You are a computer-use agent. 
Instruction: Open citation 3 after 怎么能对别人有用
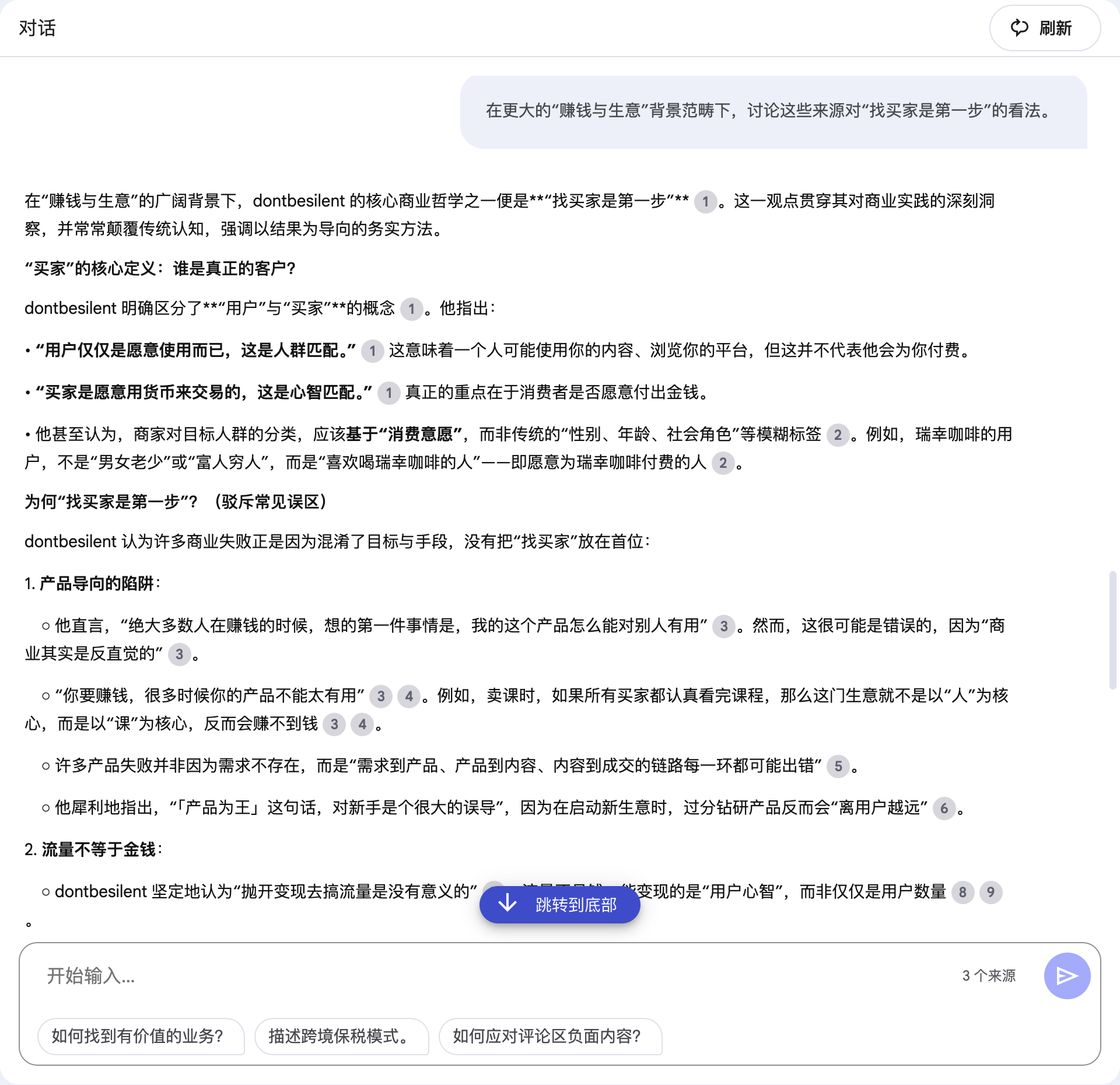[723, 626]
